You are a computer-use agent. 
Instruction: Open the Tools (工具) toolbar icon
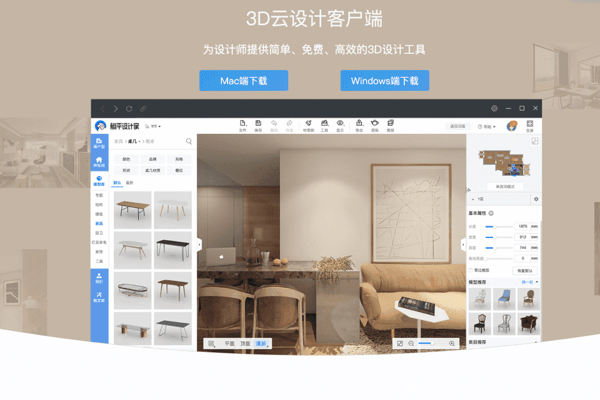click(x=324, y=125)
